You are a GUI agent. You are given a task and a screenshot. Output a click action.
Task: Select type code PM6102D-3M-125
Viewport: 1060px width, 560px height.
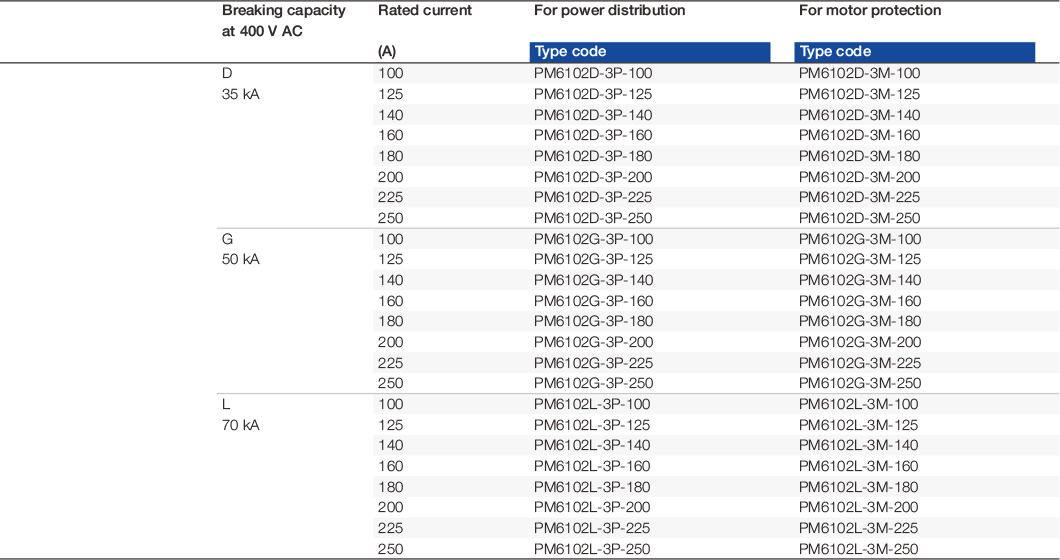click(859, 94)
